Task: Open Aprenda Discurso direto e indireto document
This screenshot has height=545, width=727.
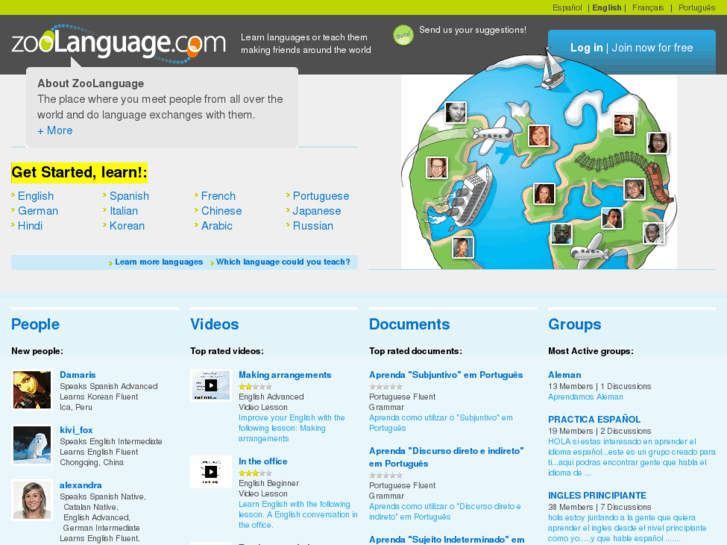Action: coord(446,457)
